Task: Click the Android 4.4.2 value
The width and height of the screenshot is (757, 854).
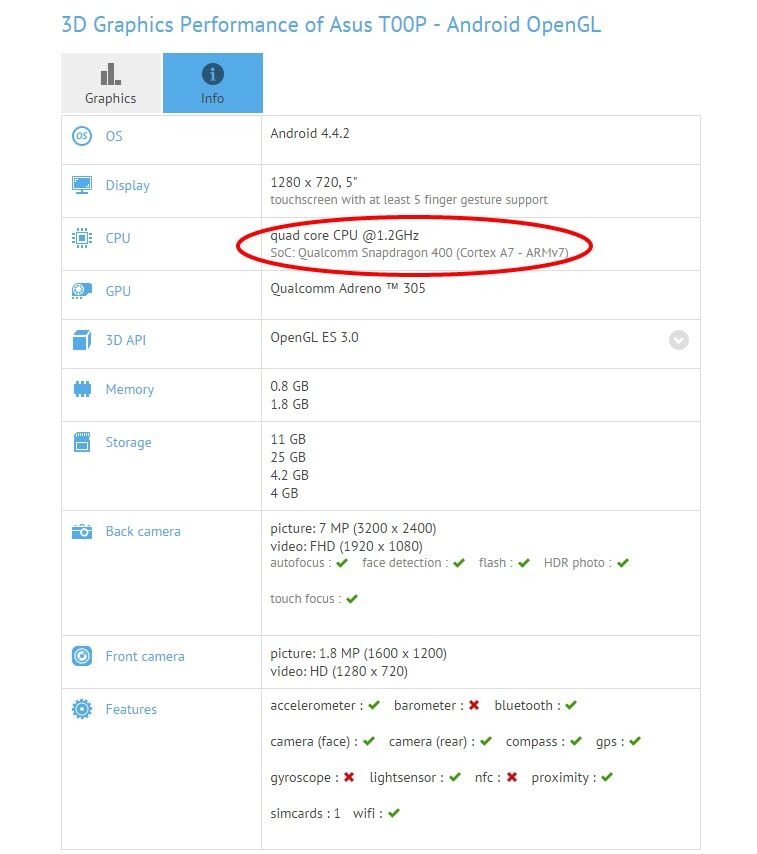Action: point(310,133)
